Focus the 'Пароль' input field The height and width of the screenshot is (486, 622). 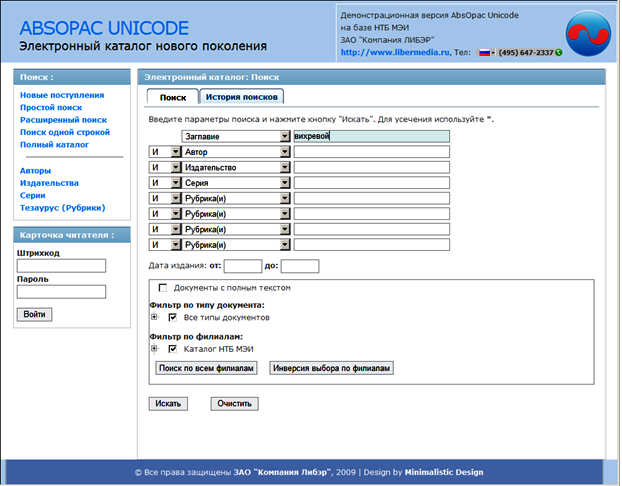coord(61,292)
